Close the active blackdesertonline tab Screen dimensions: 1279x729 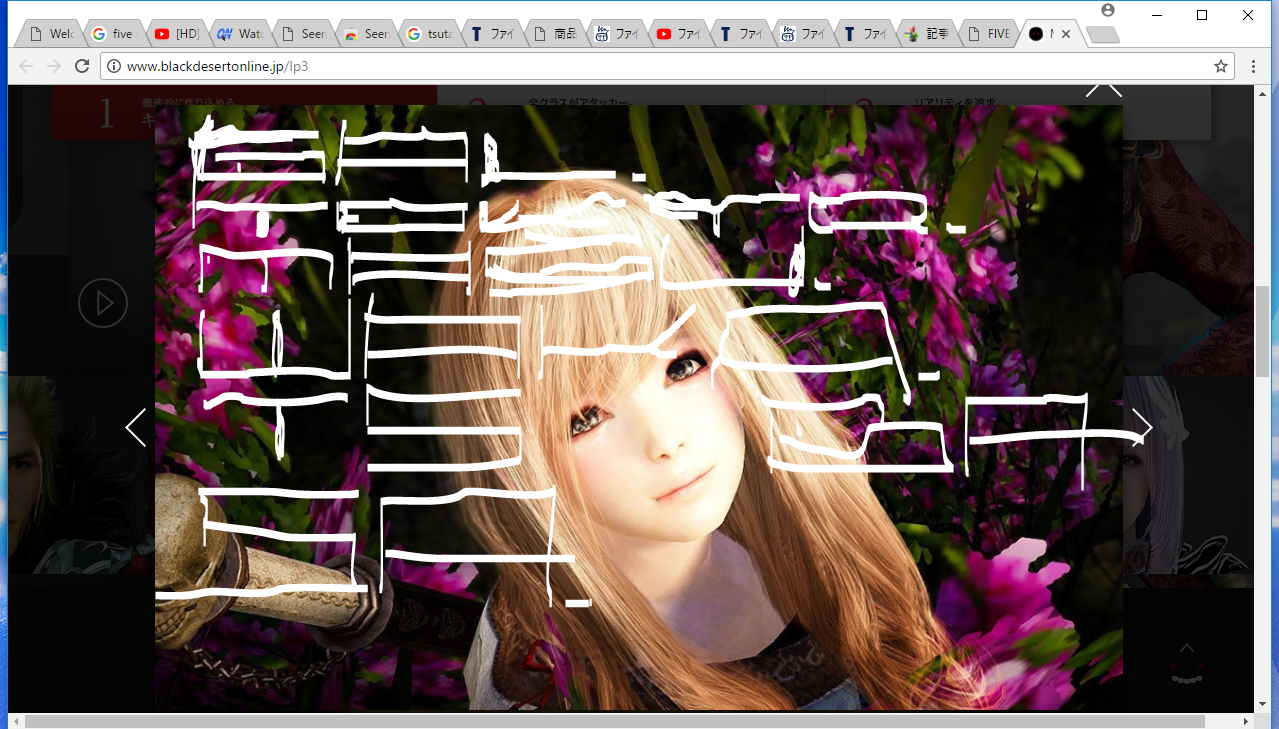point(1066,34)
